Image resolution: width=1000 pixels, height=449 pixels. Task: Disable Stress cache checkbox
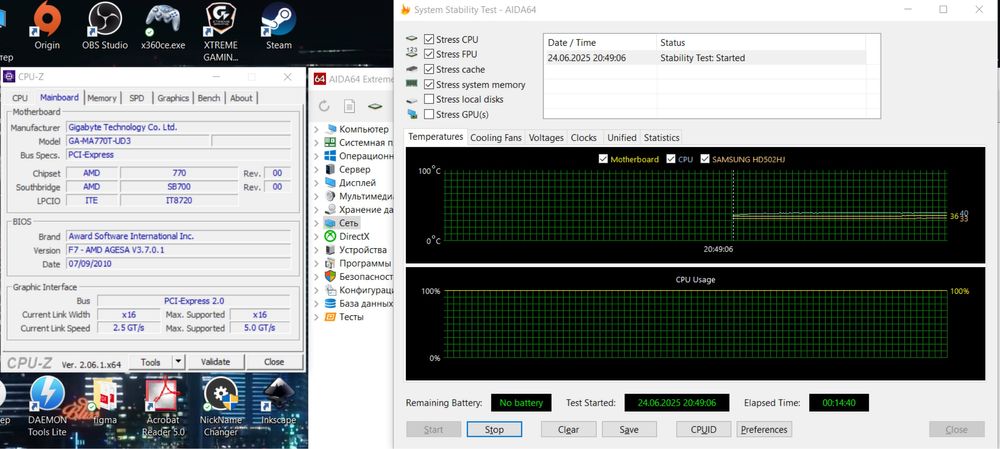click(x=429, y=70)
